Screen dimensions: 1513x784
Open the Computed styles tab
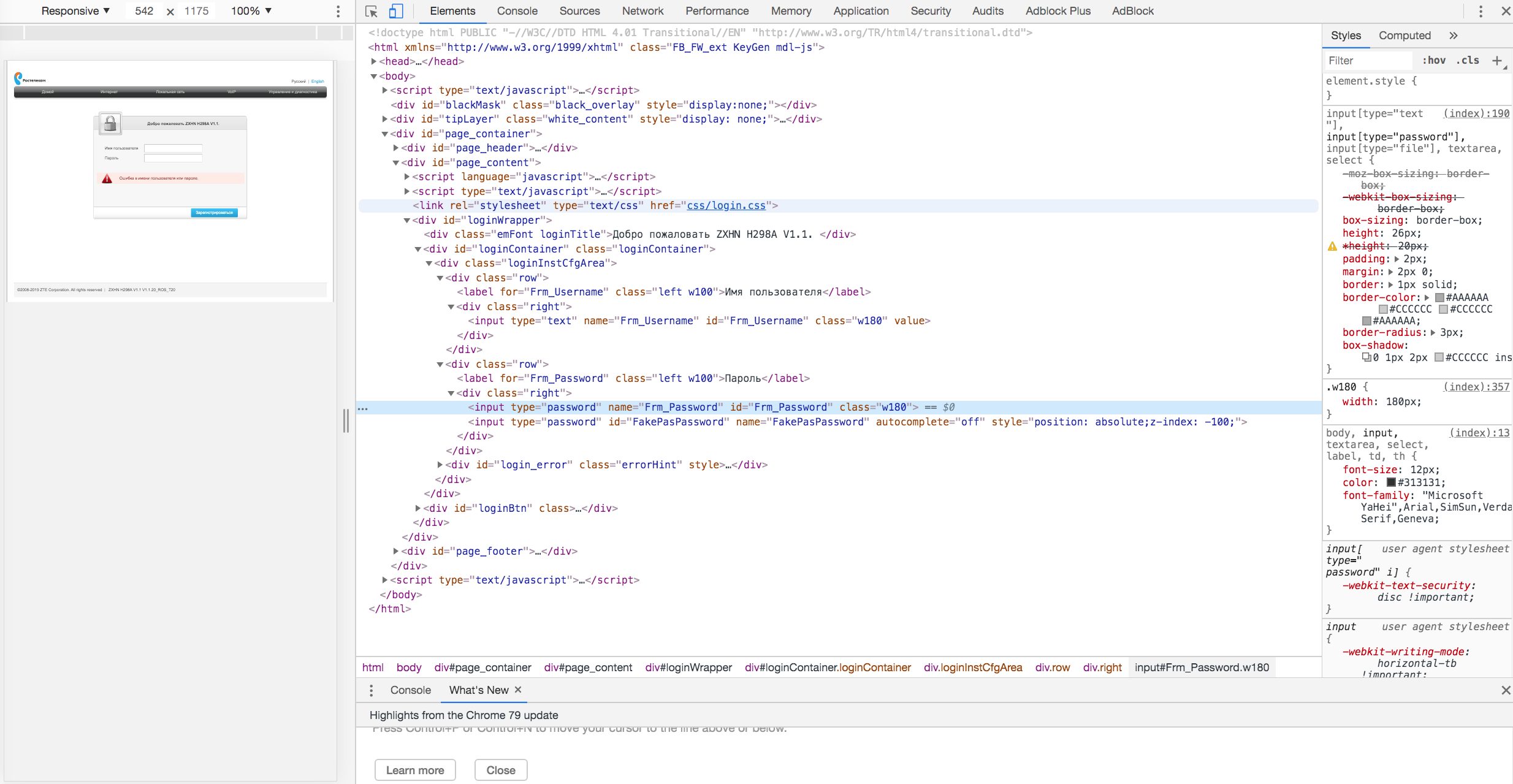click(1404, 36)
